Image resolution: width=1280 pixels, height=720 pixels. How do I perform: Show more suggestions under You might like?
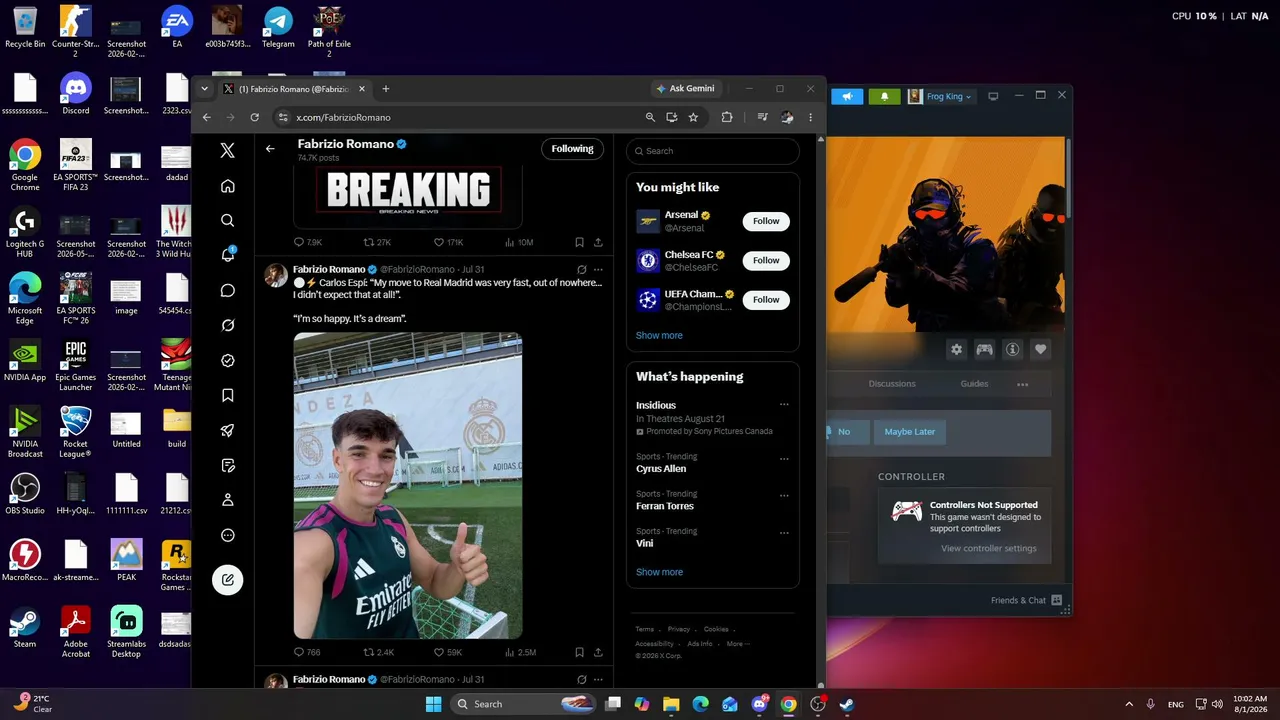(659, 336)
